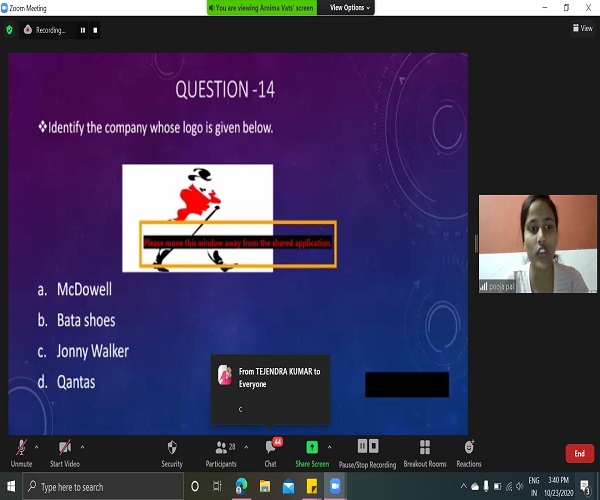Click Zoom Meeting window title icon
Screen dimensions: 600x500
4,8
